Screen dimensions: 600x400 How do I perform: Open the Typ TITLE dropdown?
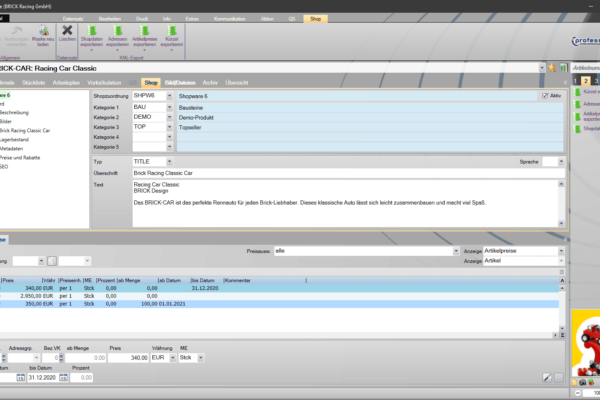[170, 161]
